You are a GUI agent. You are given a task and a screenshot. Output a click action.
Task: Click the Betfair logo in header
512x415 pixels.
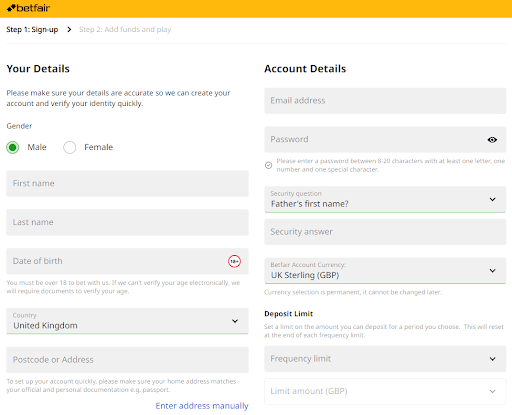(28, 8)
